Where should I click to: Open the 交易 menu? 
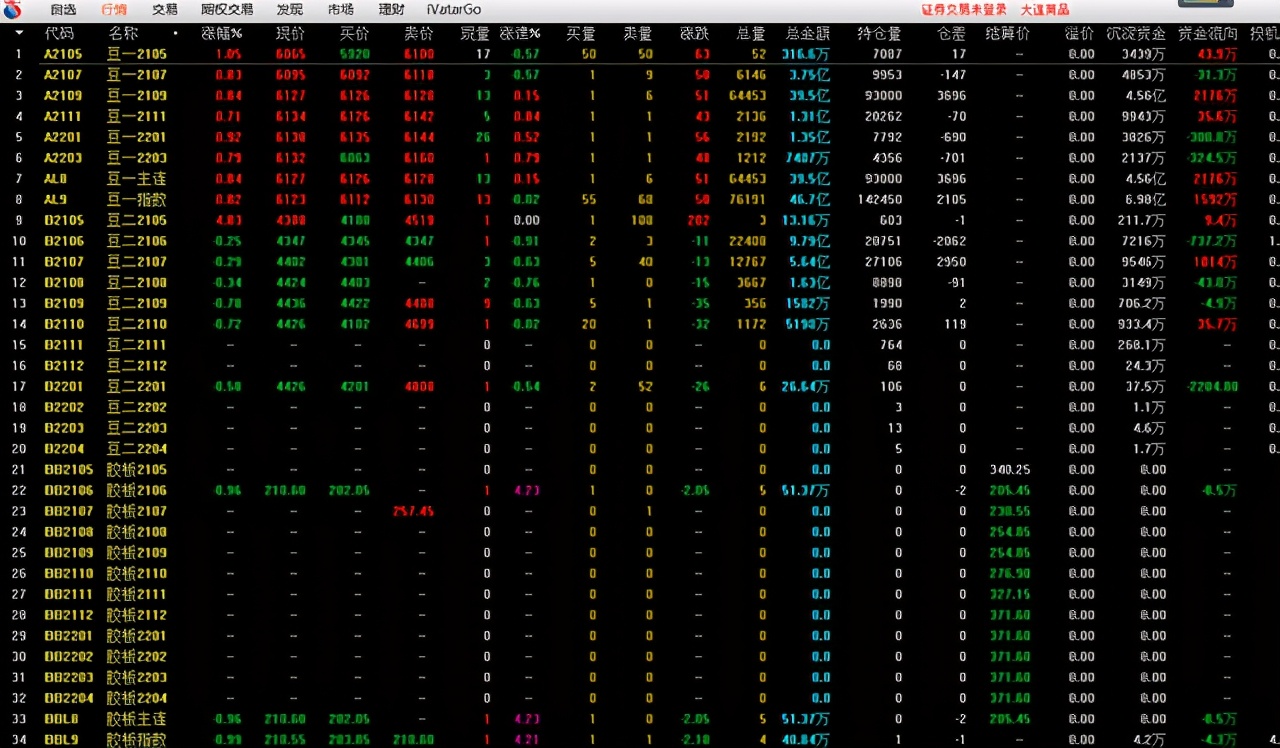(165, 10)
